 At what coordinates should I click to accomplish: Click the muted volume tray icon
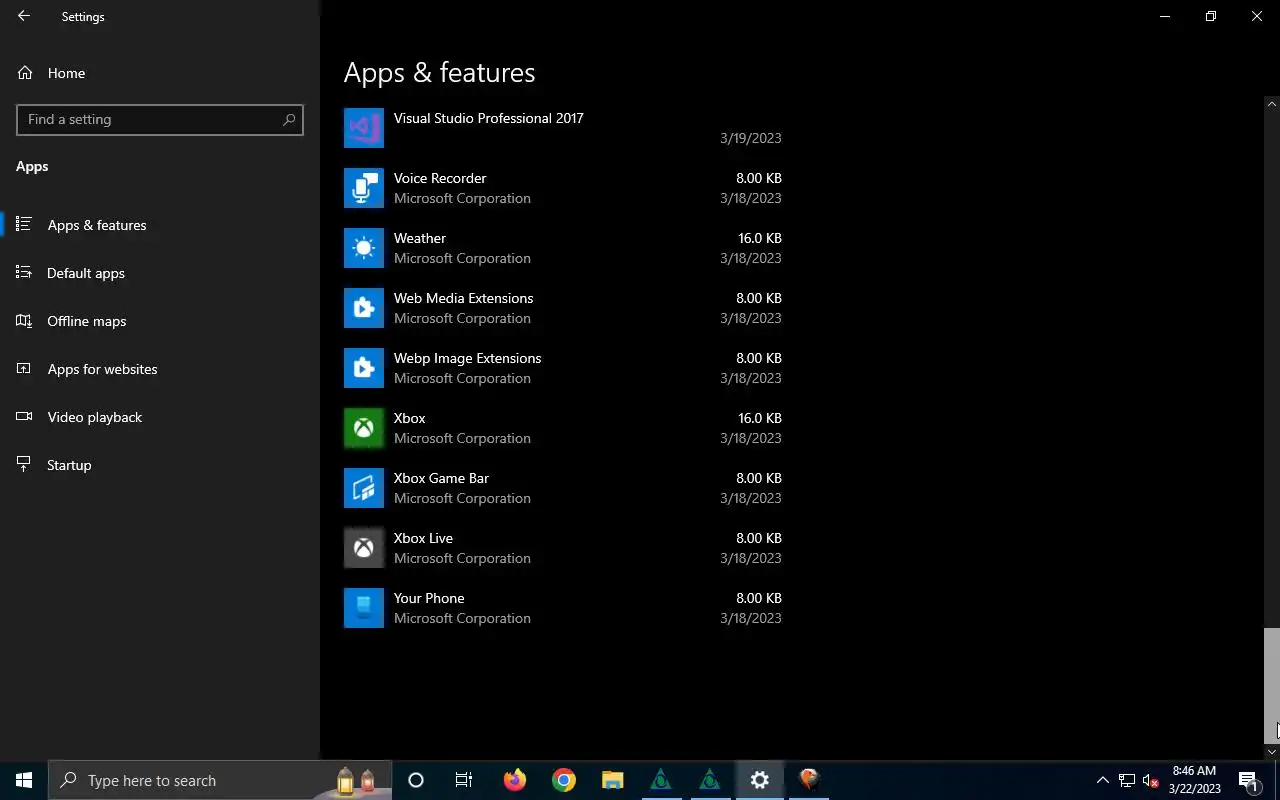[x=1151, y=780]
